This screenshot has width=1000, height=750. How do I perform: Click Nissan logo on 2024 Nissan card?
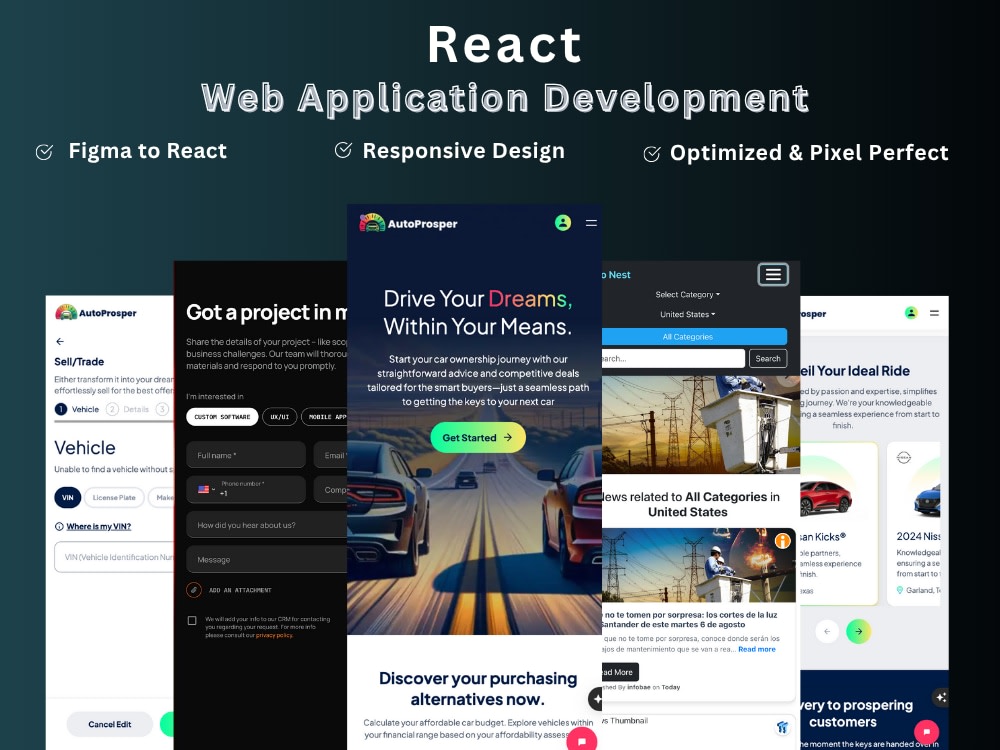click(x=904, y=457)
